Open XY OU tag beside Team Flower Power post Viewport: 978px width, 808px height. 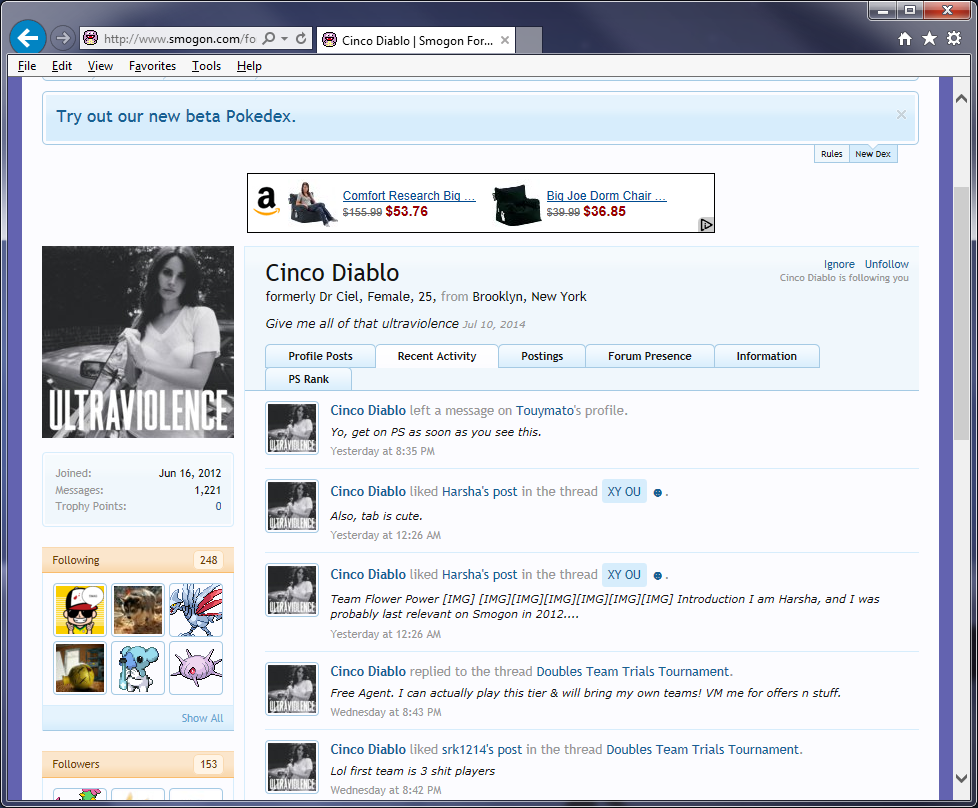tap(624, 575)
